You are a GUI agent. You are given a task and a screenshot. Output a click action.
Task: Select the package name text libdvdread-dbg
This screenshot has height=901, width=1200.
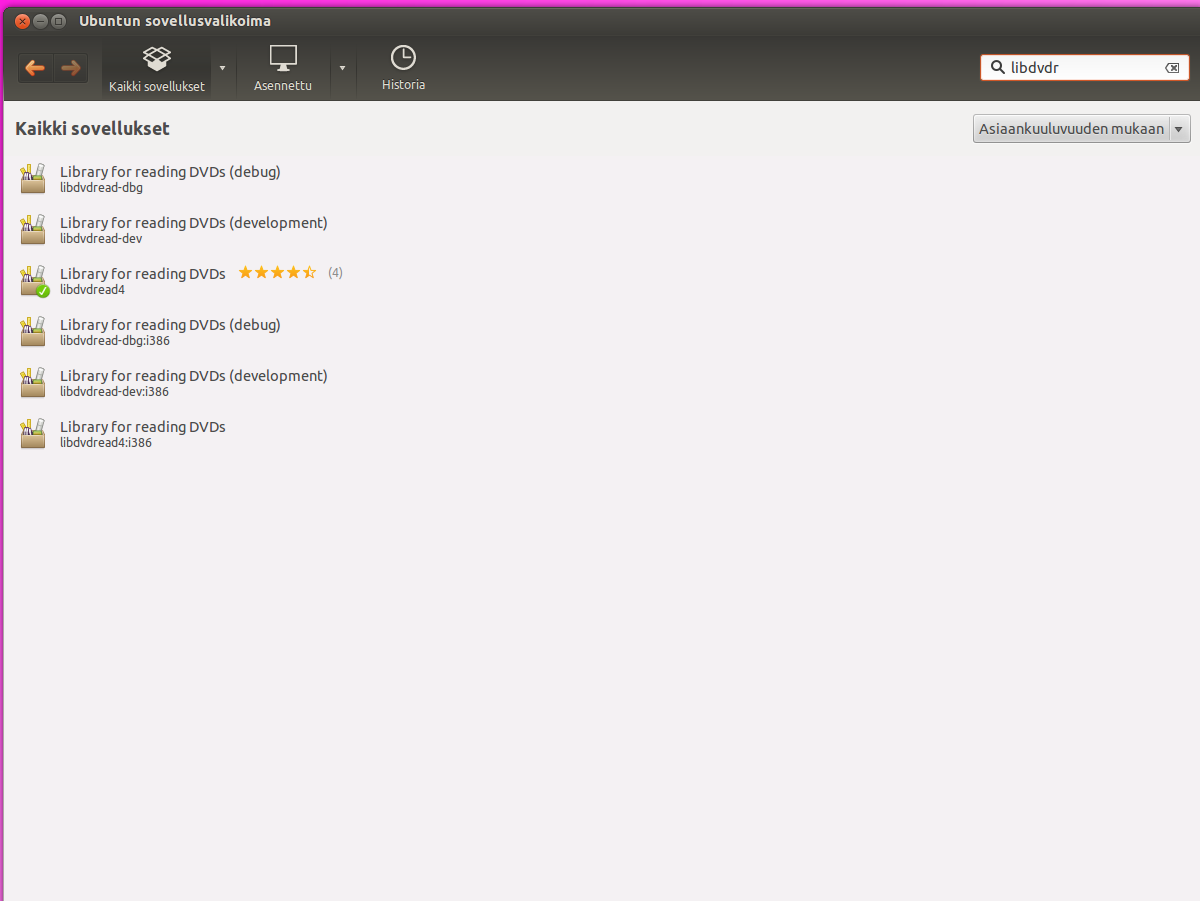(x=101, y=188)
